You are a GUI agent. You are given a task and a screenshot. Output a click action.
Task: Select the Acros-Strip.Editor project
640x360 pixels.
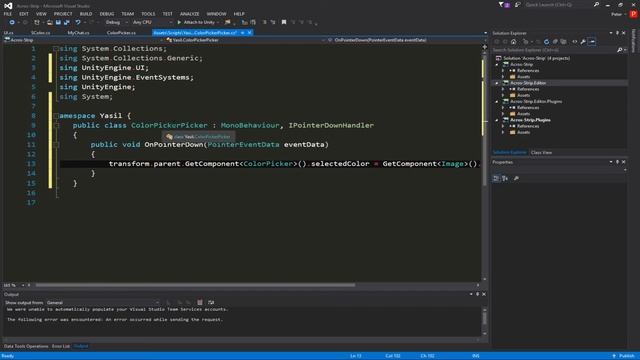point(528,83)
